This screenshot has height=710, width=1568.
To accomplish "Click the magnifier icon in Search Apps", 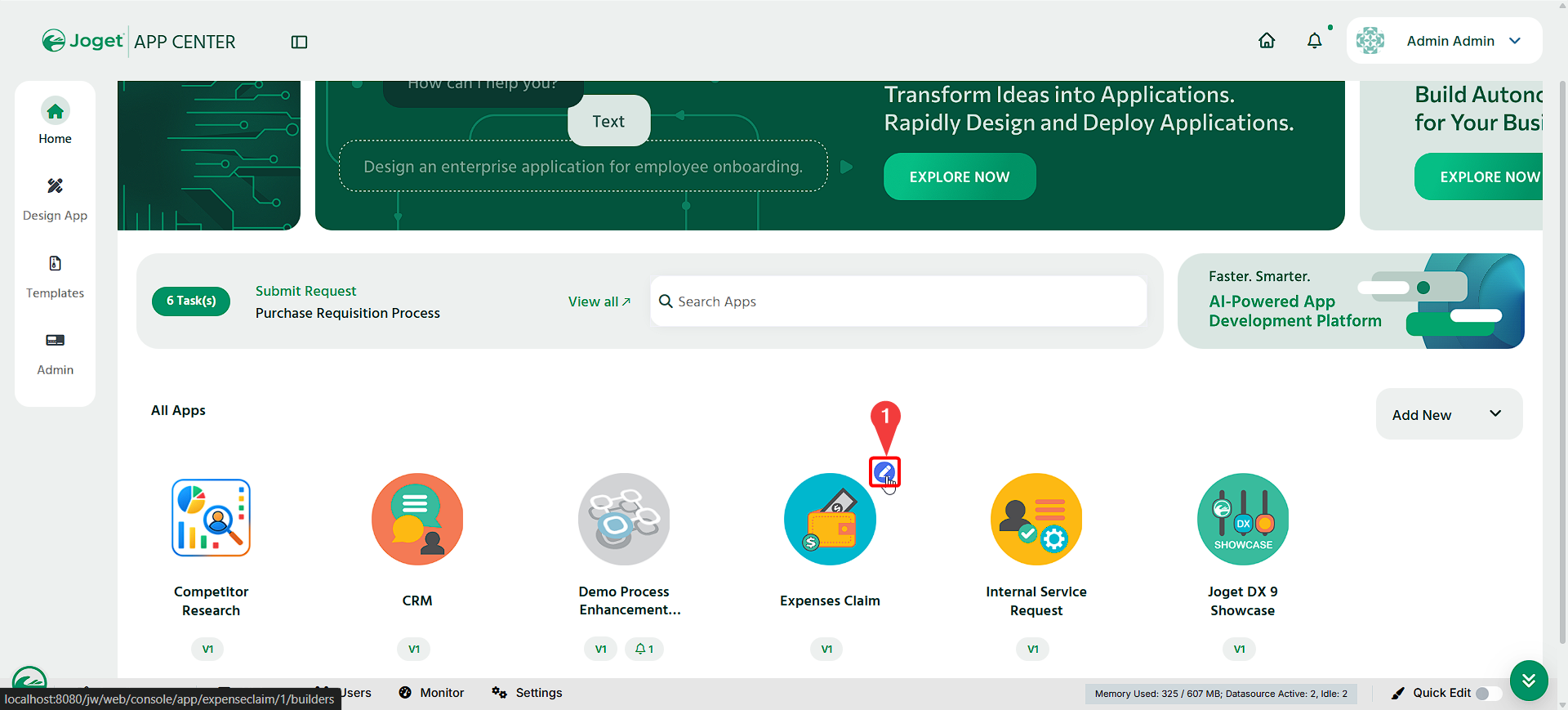I will [666, 301].
